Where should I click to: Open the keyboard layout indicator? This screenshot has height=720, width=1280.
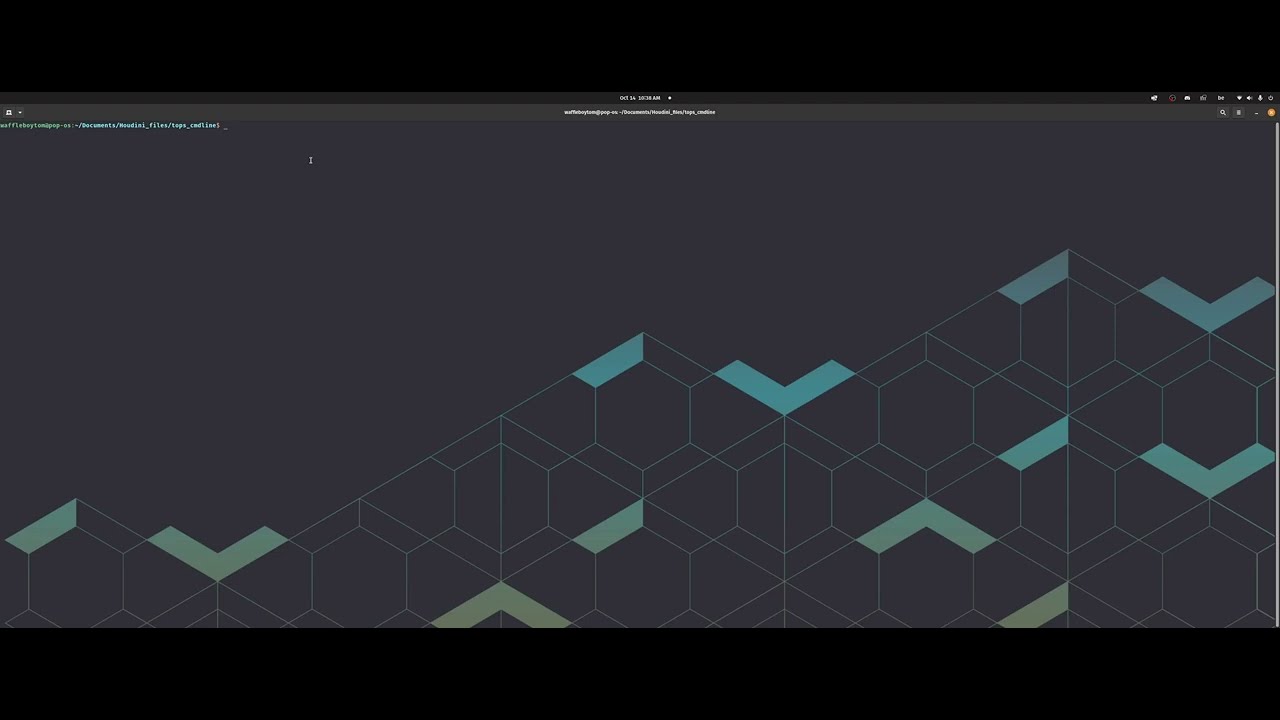click(x=1220, y=98)
